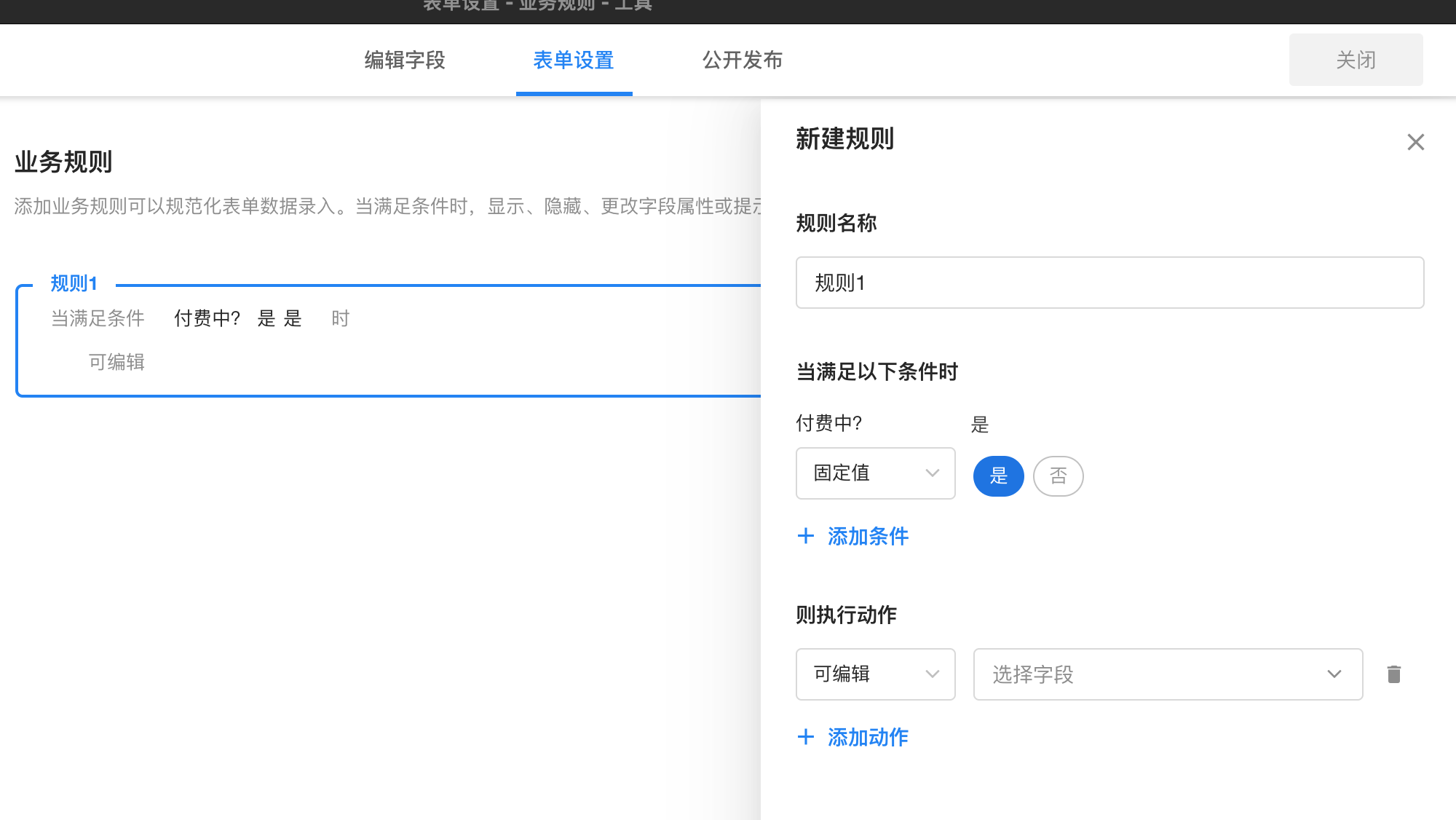
Task: Open the 可编辑 action dropdown
Action: (874, 674)
